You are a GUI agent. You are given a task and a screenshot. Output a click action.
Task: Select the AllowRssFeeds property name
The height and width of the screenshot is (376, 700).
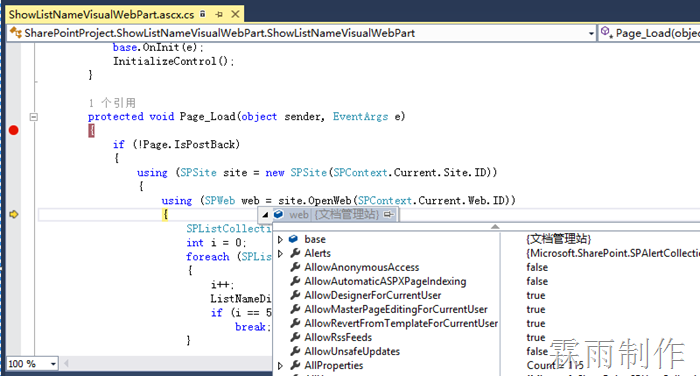coord(338,338)
